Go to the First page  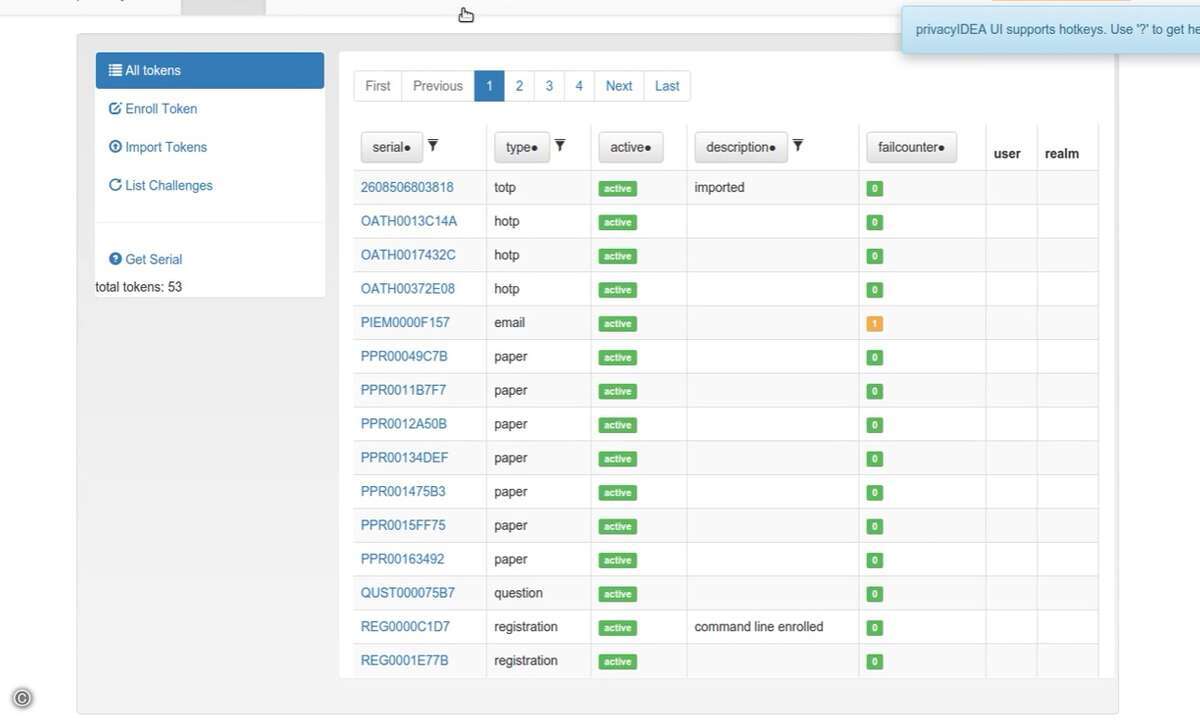(378, 86)
